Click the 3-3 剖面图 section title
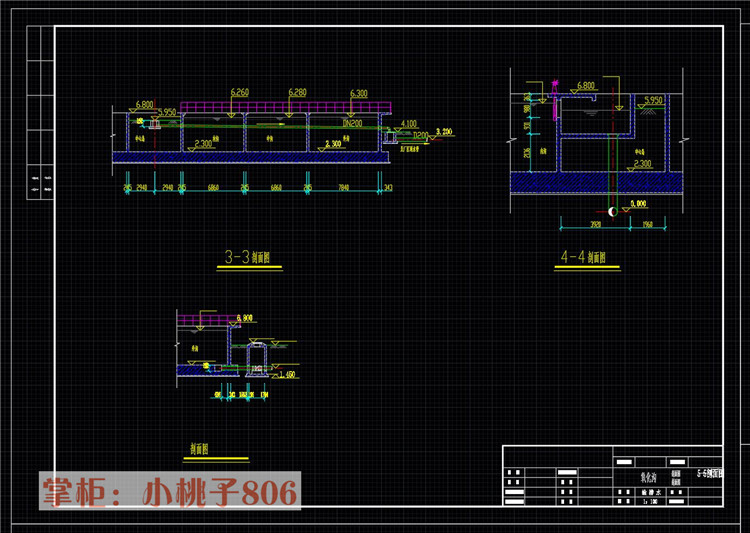Image resolution: width=750 pixels, height=533 pixels. pos(247,257)
